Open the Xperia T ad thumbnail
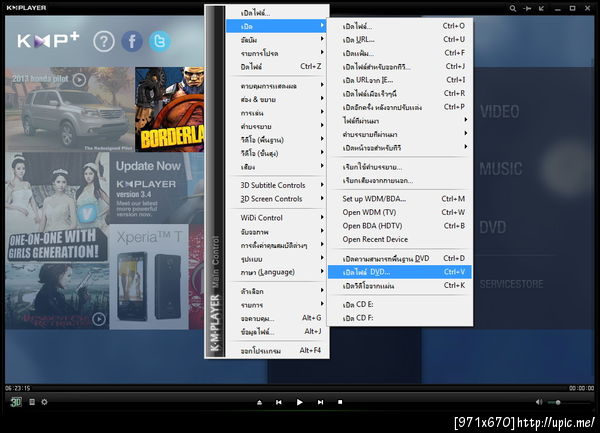 149,277
